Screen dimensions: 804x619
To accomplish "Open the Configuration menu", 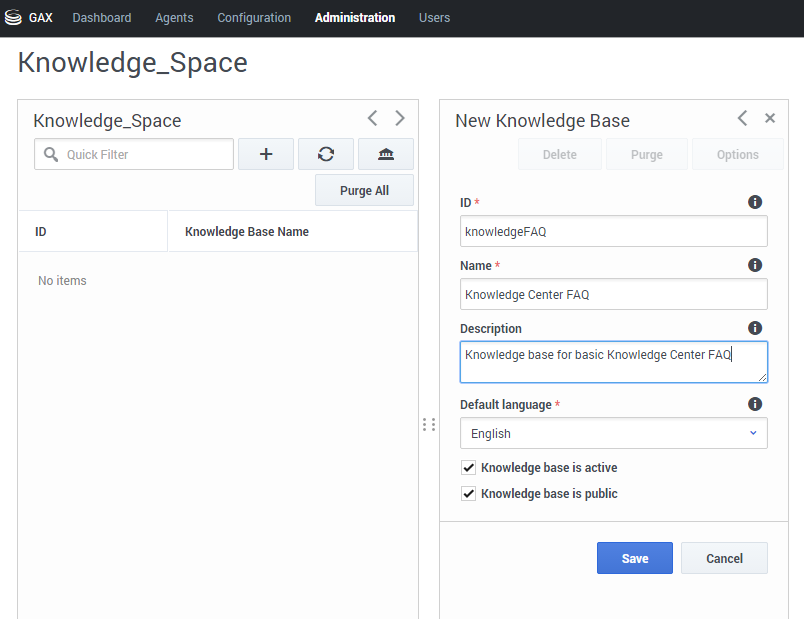I will pos(254,17).
